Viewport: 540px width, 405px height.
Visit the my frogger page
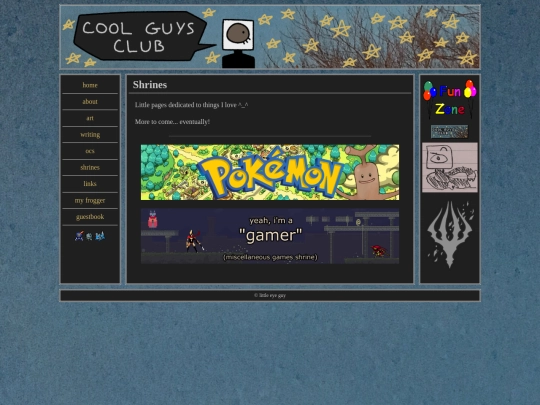90,200
